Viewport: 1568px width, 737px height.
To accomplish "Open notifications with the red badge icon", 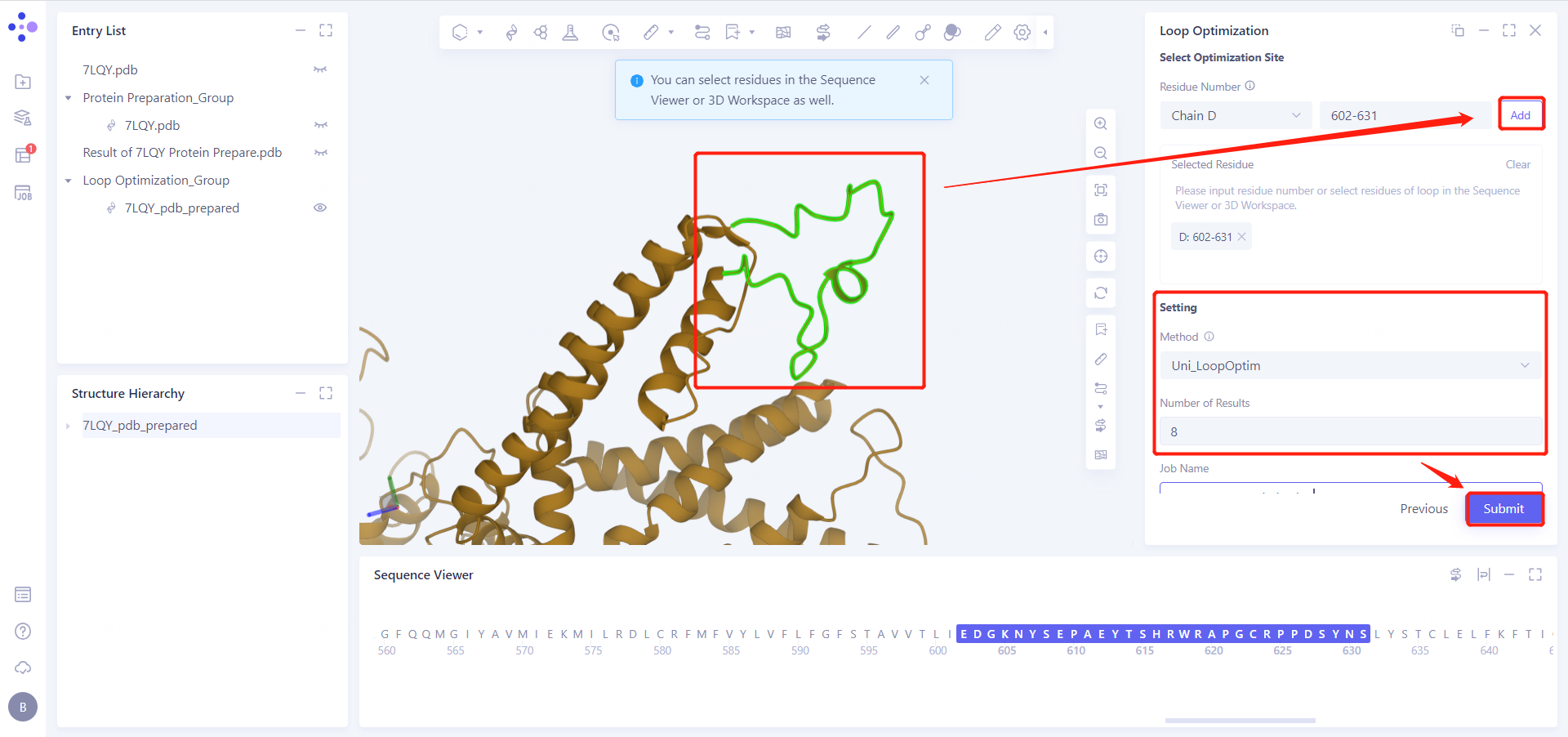I will [x=23, y=154].
